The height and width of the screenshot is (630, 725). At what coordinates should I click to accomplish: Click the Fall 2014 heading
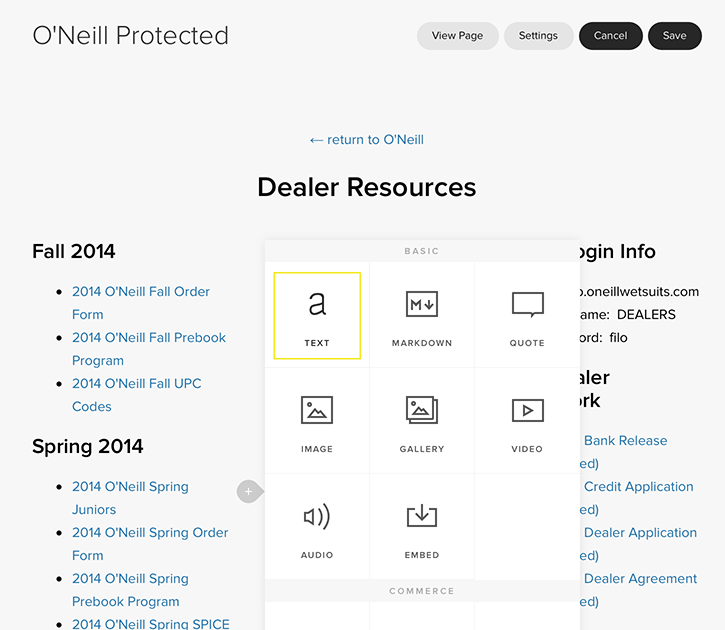74,251
